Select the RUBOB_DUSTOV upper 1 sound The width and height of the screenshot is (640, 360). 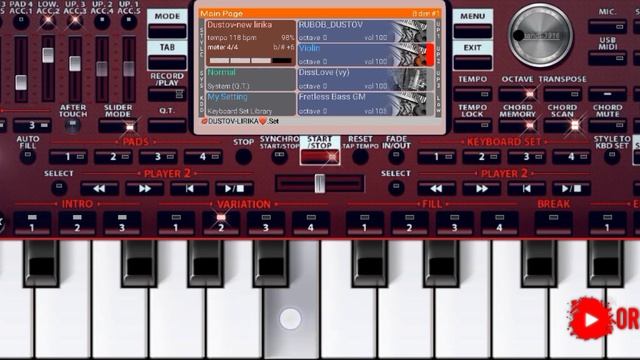[x=365, y=31]
